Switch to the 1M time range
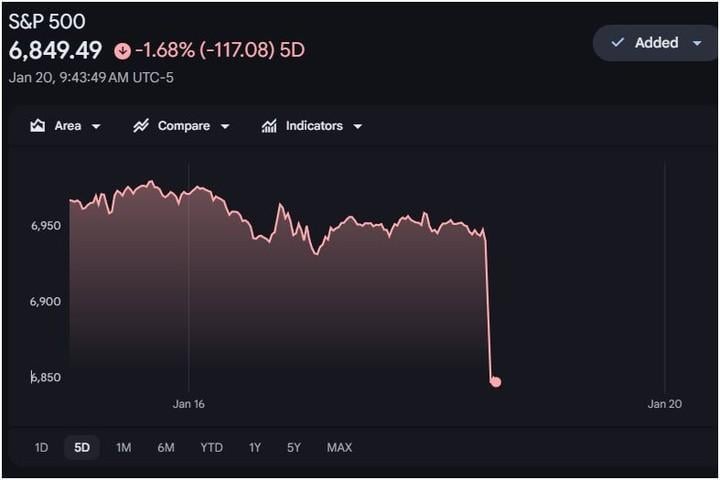720x480 pixels. pos(123,447)
